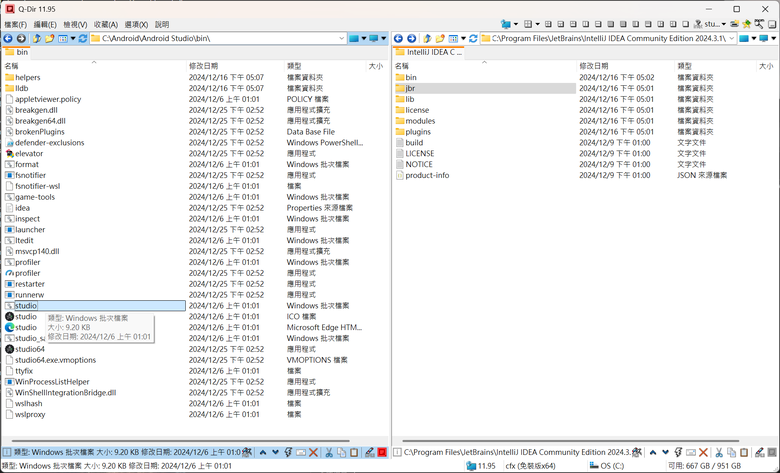Sort right pane by 大小 column
Screen dimensions: 780x473
click(766, 66)
